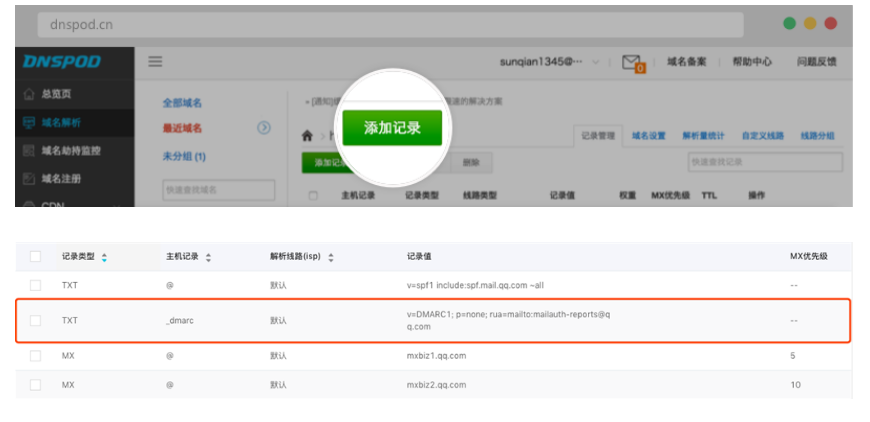The height and width of the screenshot is (422, 870).
Task: Click the hamburger menu icon
Action: click(x=155, y=62)
